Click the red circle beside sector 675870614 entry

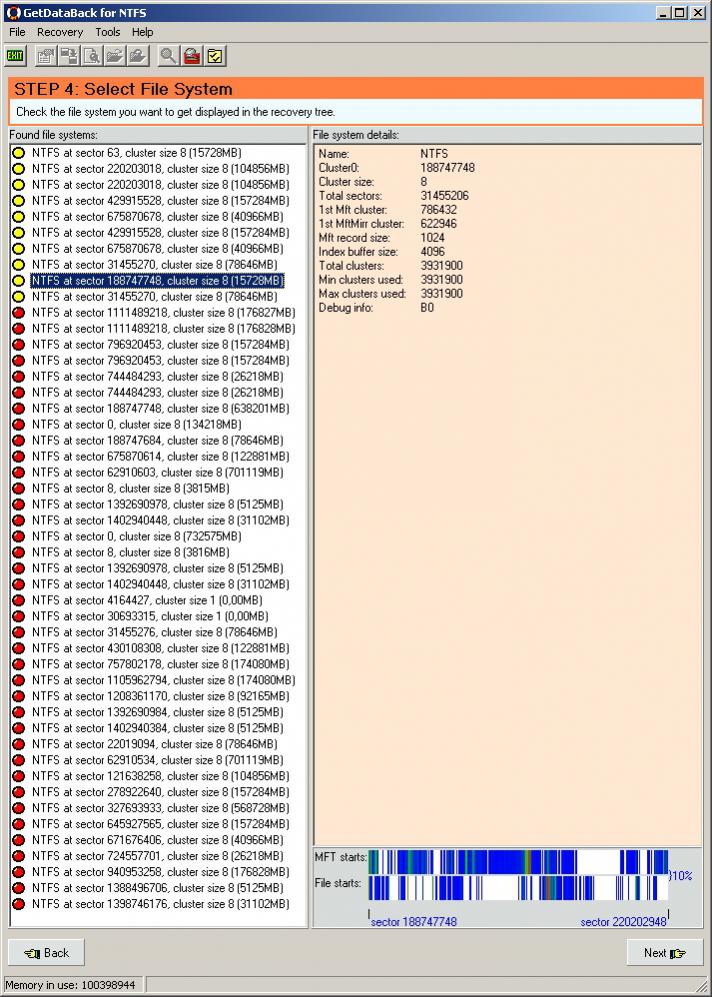[x=19, y=456]
